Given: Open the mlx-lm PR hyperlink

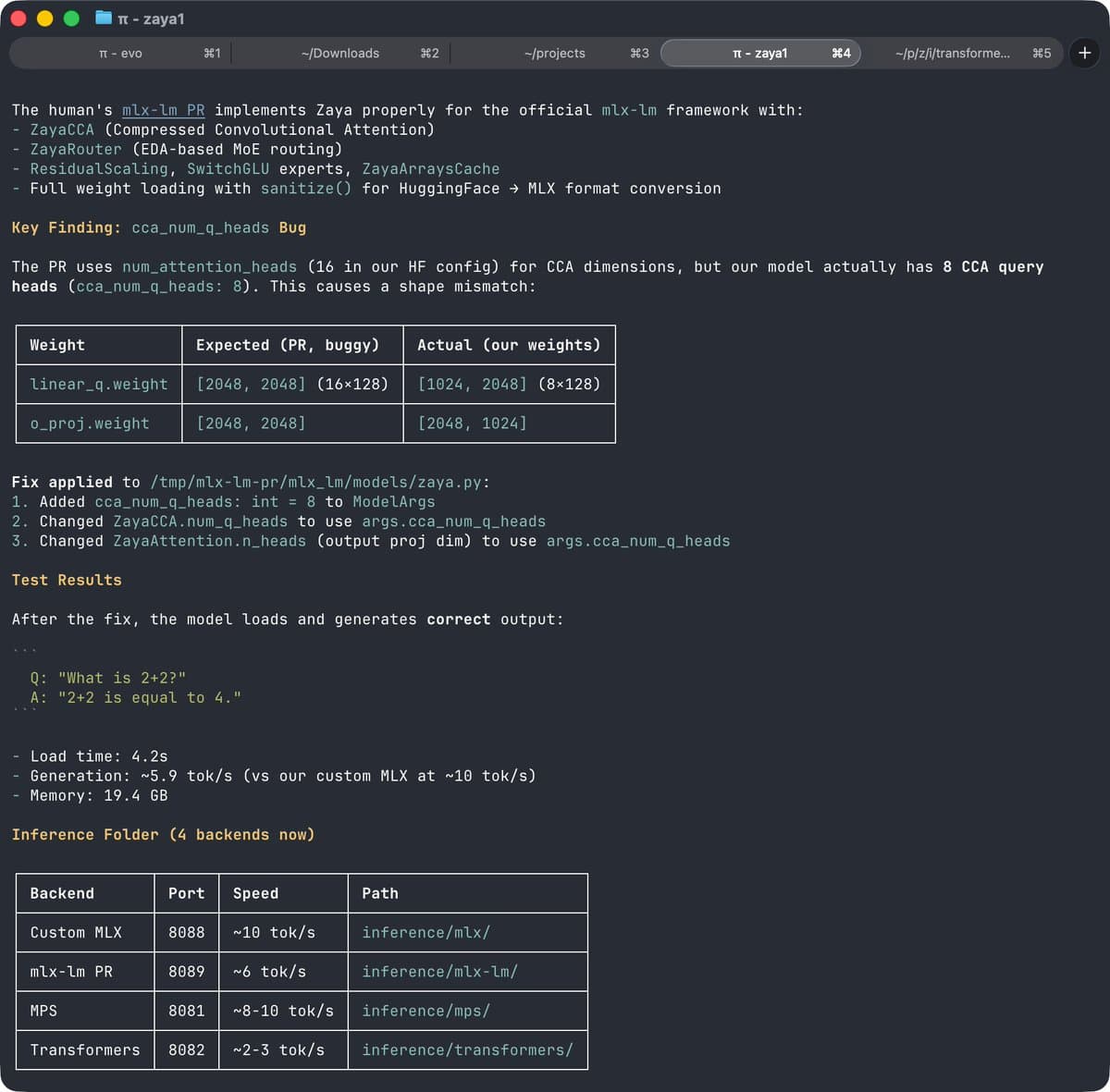Looking at the screenshot, I should click(164, 110).
